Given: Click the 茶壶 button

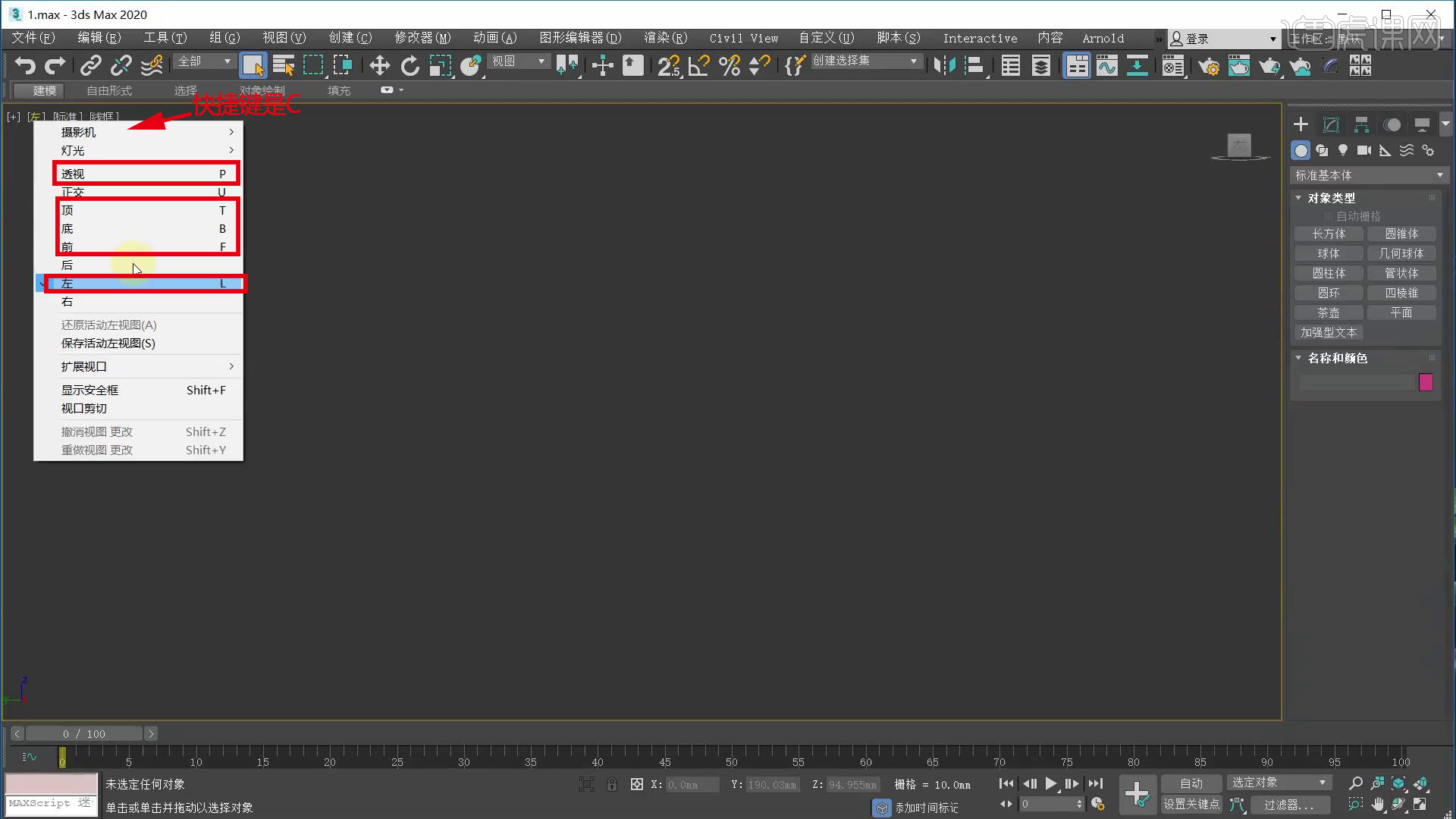Looking at the screenshot, I should 1329,313.
